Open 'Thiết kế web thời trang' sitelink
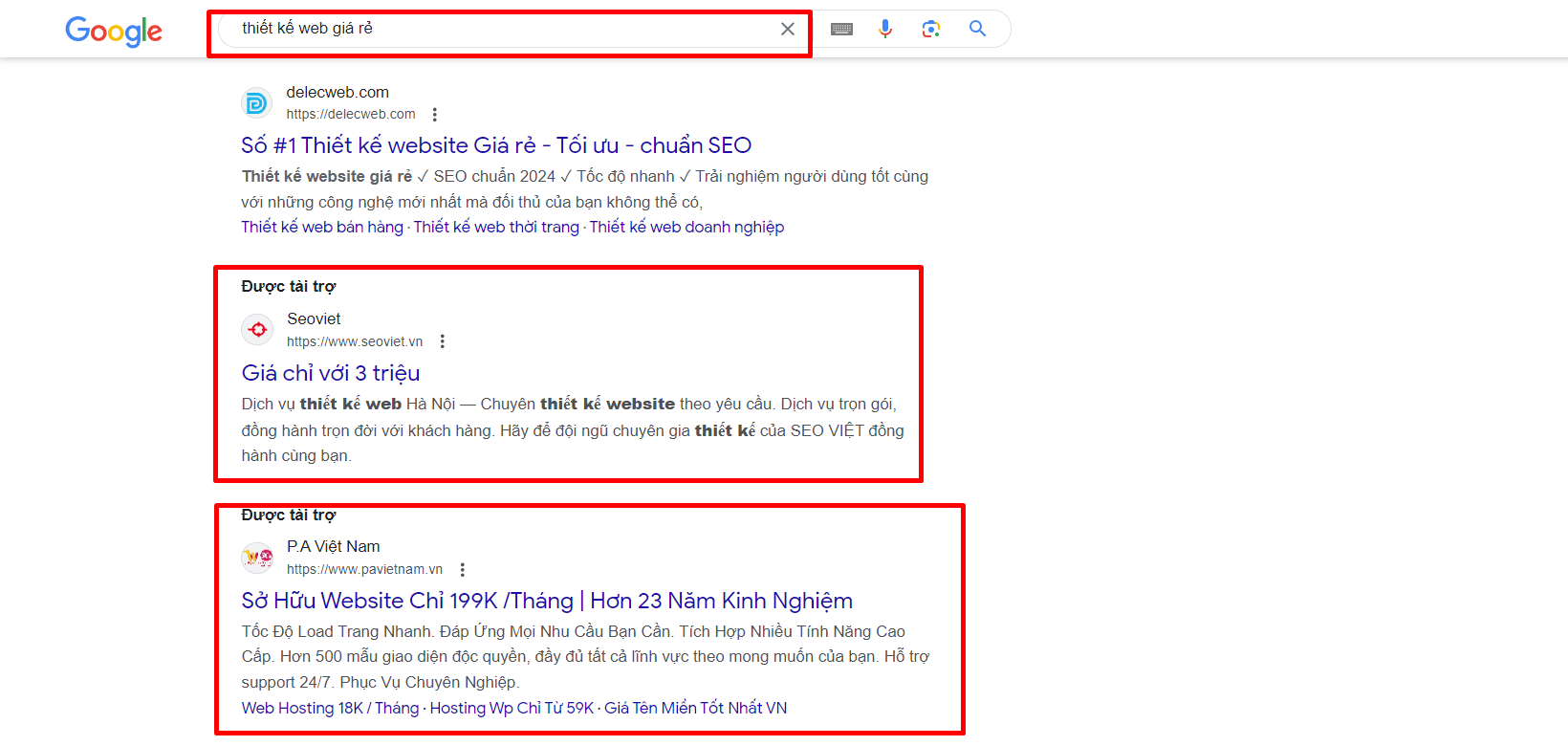 point(496,227)
